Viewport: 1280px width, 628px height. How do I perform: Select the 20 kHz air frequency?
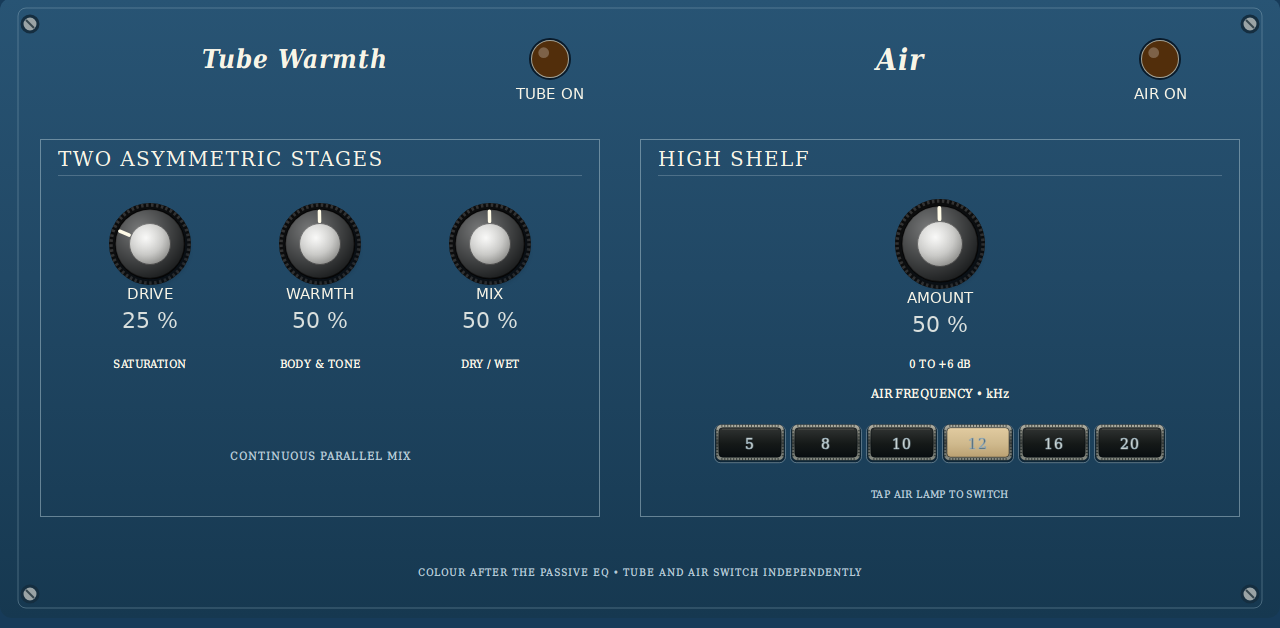(1130, 444)
